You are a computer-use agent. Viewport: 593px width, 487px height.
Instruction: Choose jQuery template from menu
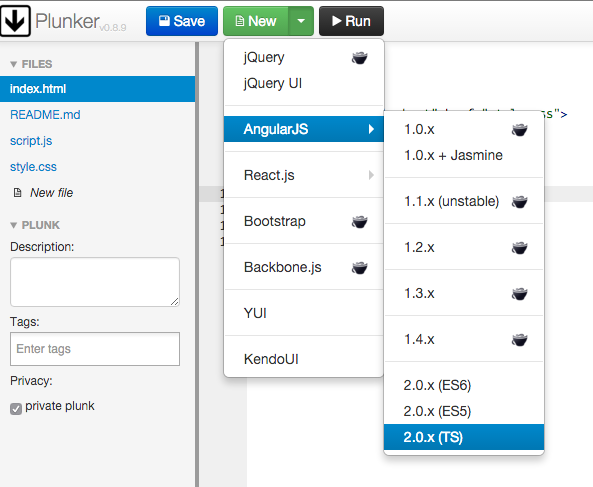[x=304, y=57]
